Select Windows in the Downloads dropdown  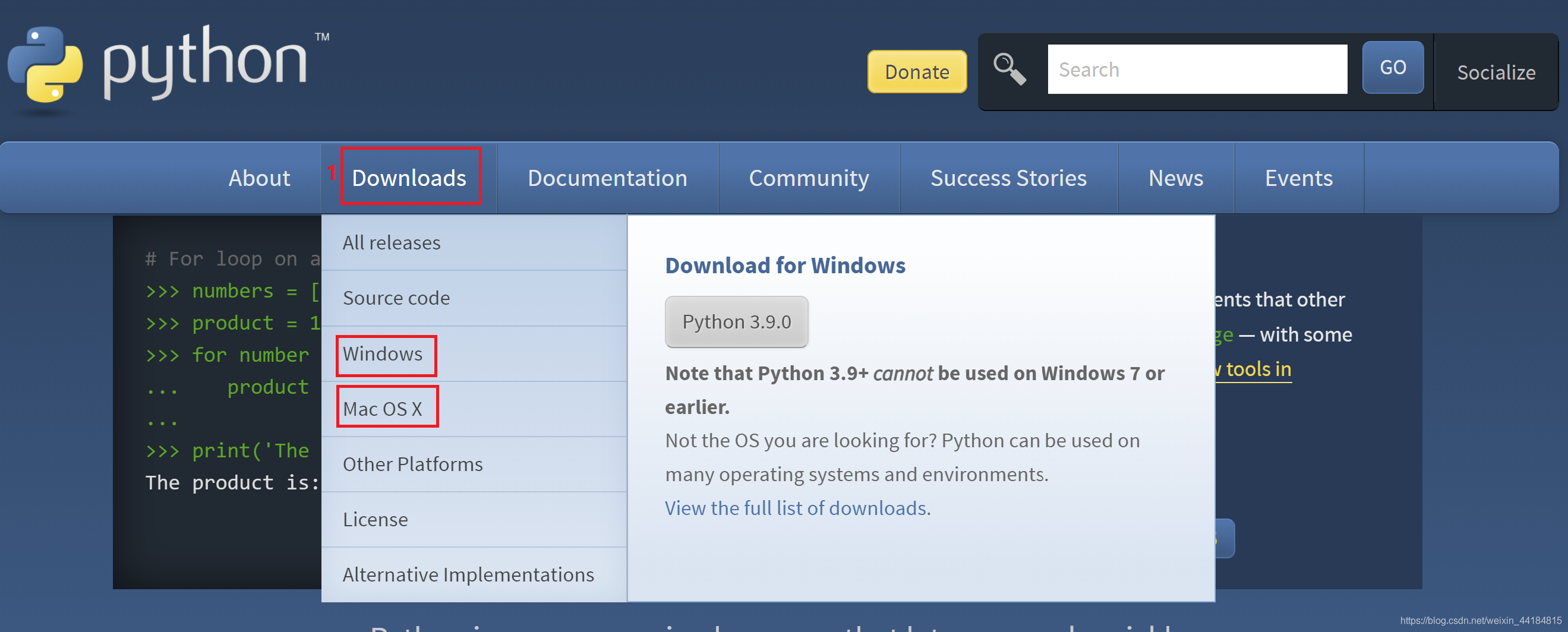474,354
